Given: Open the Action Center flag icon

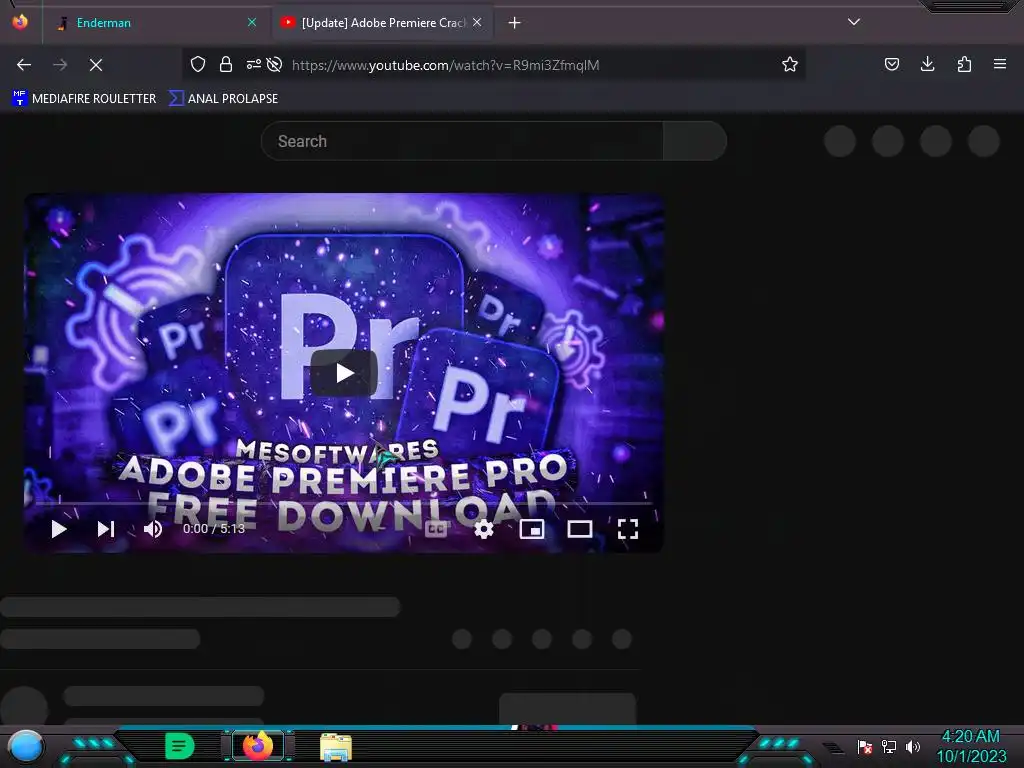Looking at the screenshot, I should tap(865, 746).
